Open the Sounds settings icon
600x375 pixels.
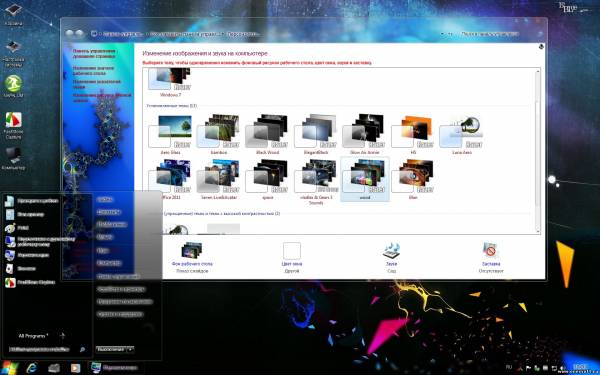tap(391, 251)
